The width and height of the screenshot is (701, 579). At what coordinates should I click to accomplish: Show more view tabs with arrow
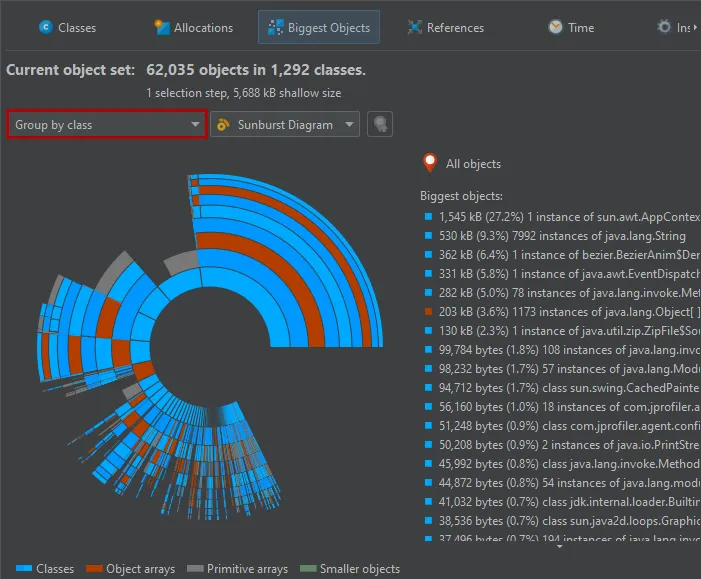[x=695, y=28]
